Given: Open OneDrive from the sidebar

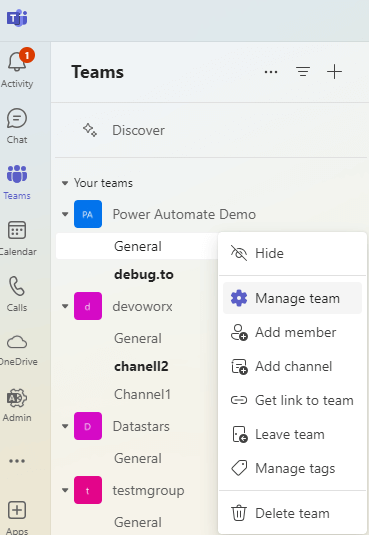Looking at the screenshot, I should point(17,350).
